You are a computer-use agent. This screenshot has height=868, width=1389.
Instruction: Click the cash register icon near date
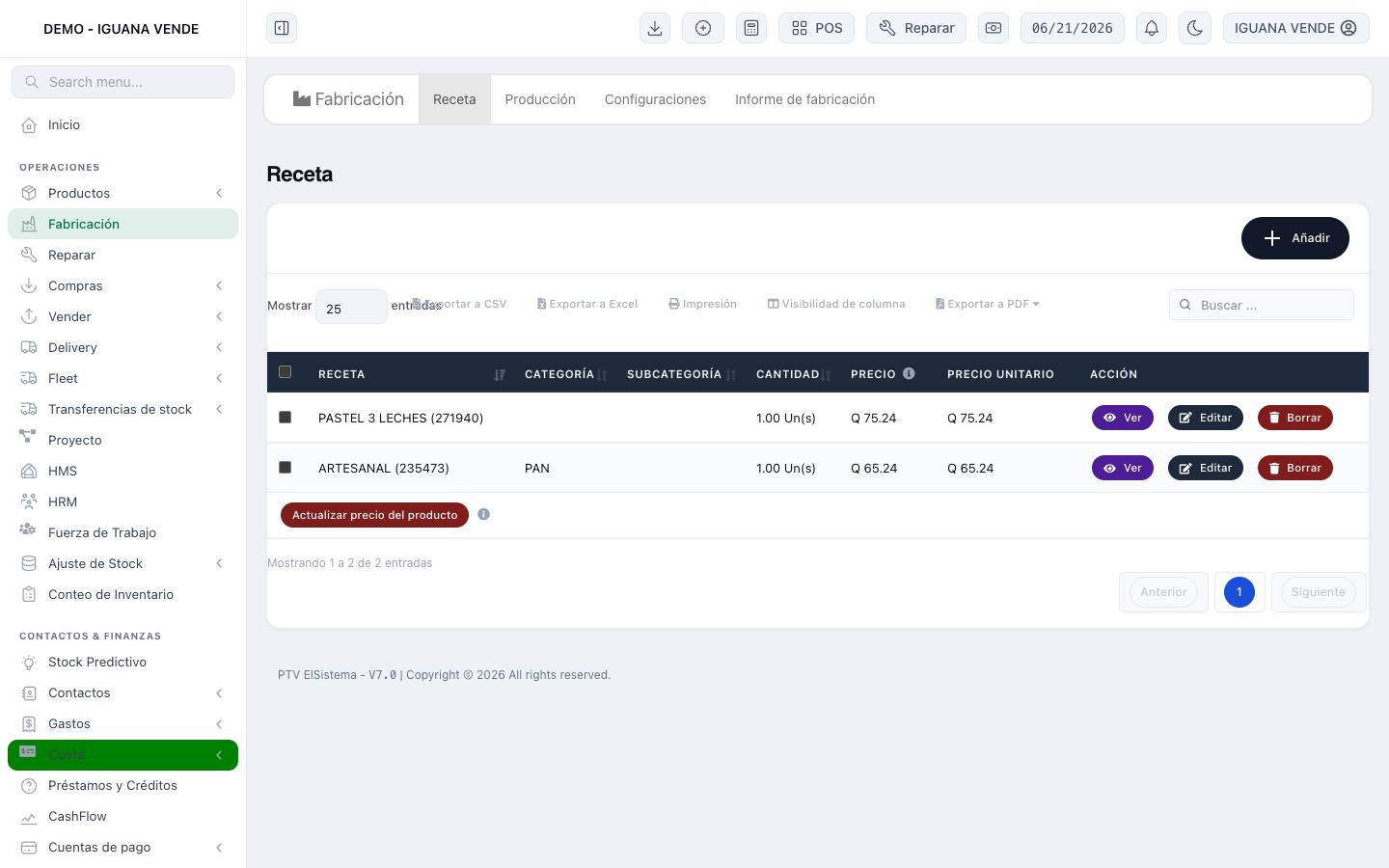click(994, 28)
